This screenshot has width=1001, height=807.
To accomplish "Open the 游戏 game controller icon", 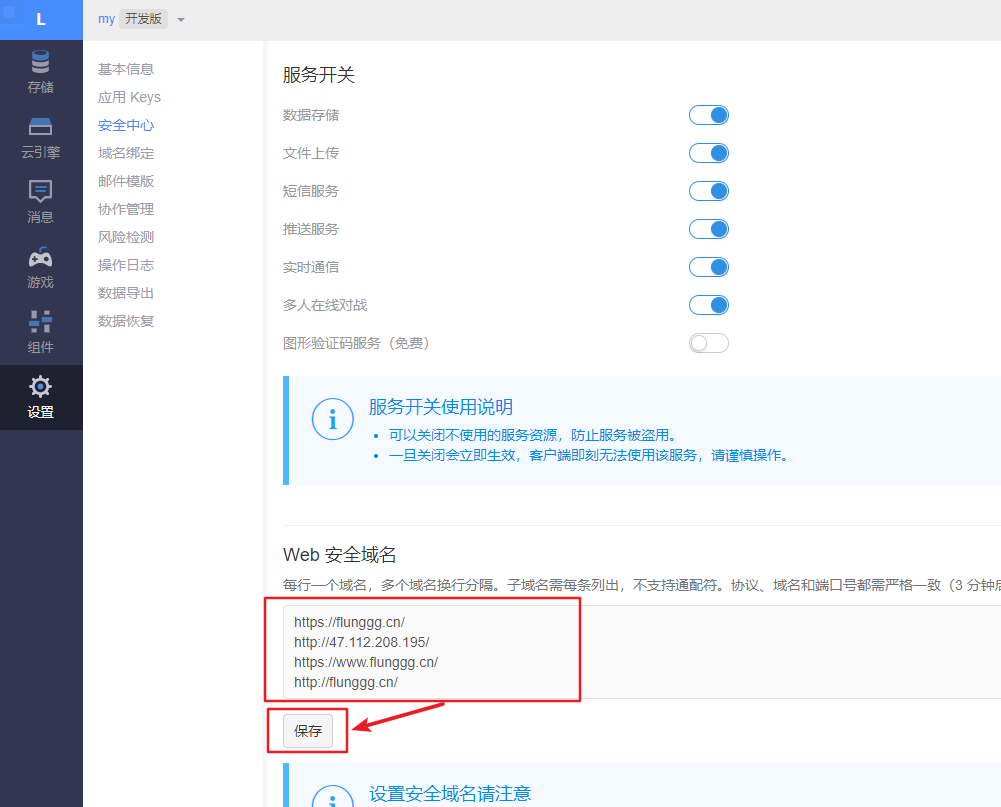I will 40,257.
